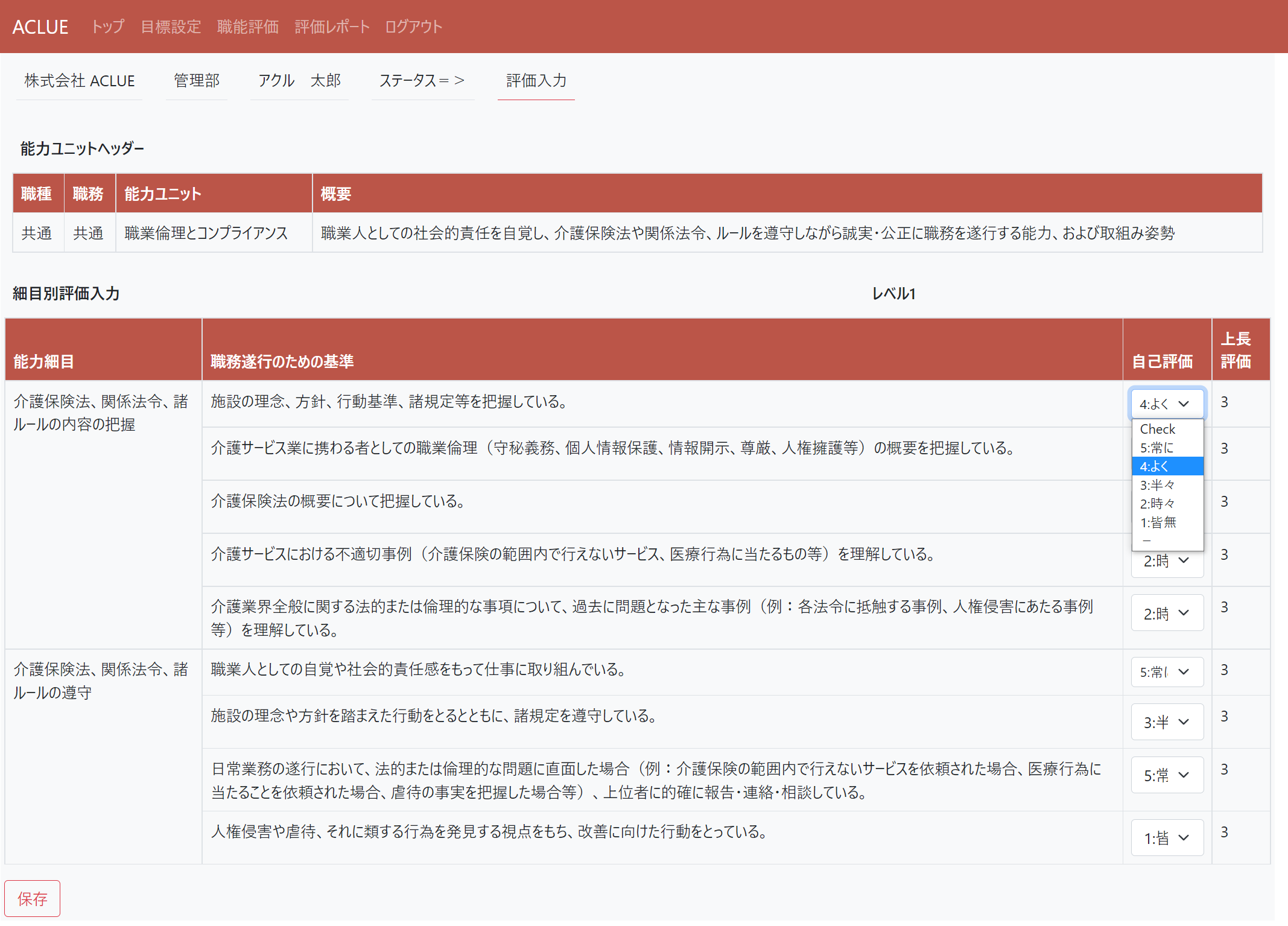Open 評価レポート from the navbar
1288x926 pixels.
tap(332, 27)
